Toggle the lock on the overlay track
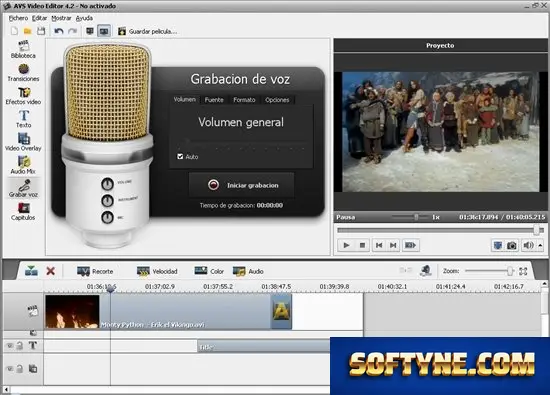Image resolution: width=550 pixels, height=395 pixels. (x=20, y=369)
